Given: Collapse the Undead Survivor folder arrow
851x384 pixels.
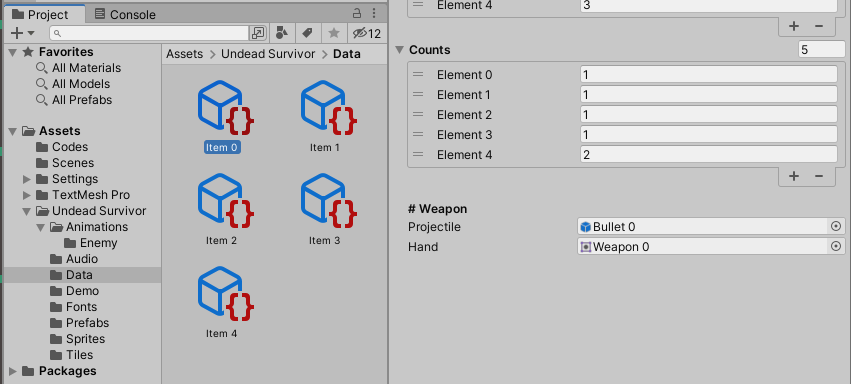Looking at the screenshot, I should 27,211.
